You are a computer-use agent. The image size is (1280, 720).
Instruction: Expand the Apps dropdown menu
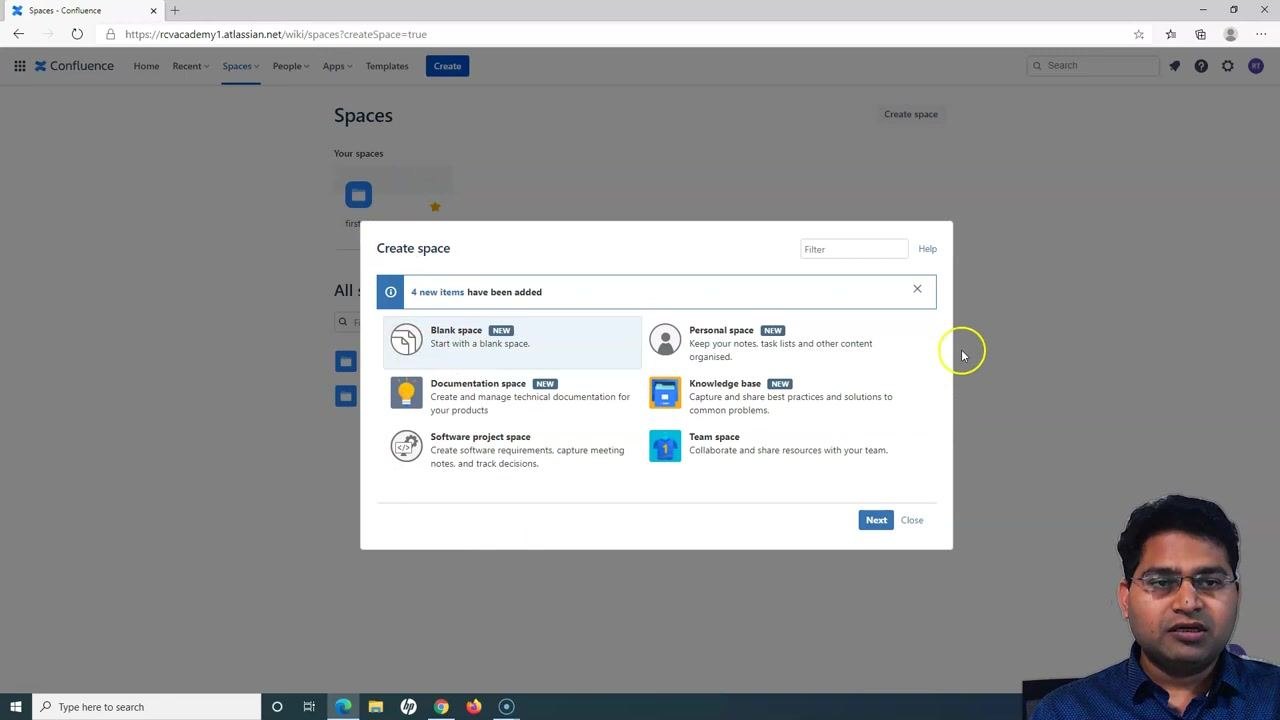pos(337,66)
